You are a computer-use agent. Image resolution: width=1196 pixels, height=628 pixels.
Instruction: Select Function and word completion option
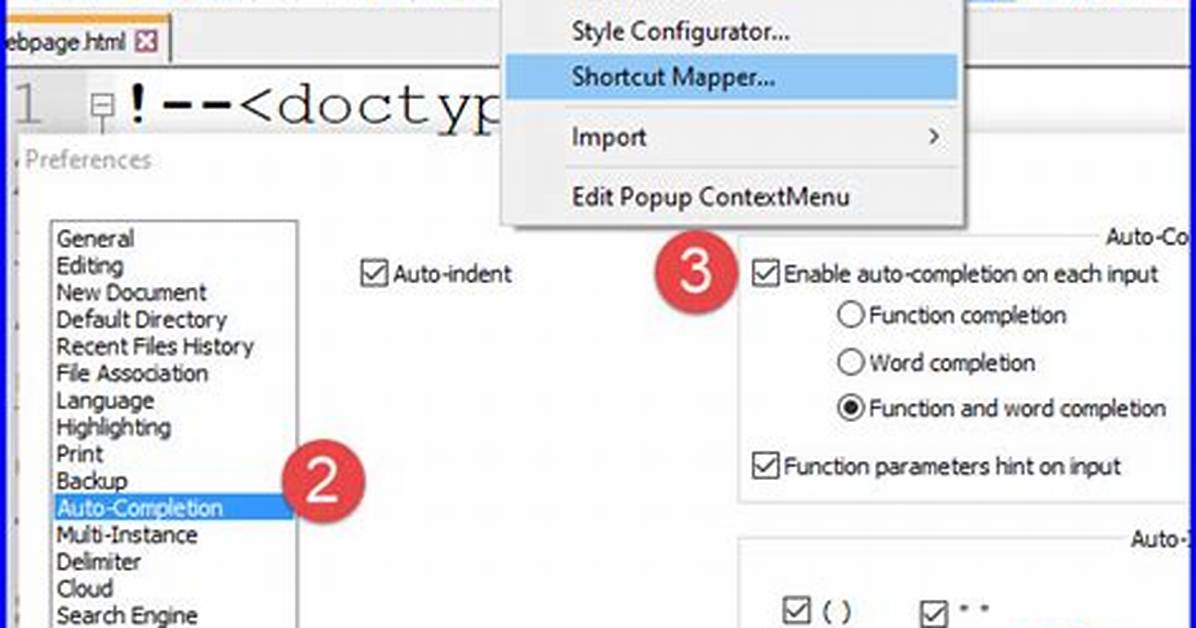850,408
